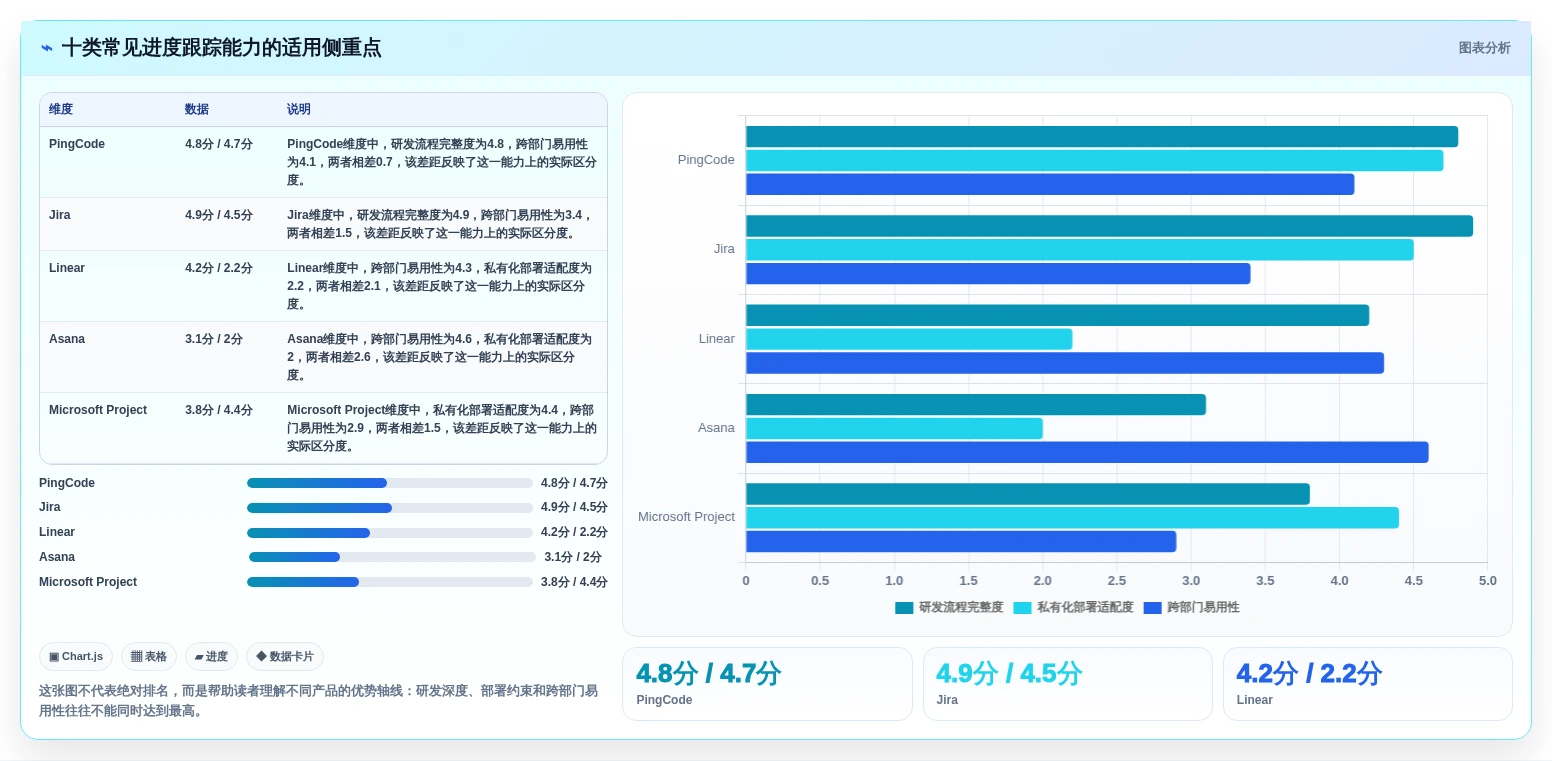This screenshot has height=761, width=1552.
Task: Toggle 私有化部署适配度 legend swatch
Action: click(1022, 607)
